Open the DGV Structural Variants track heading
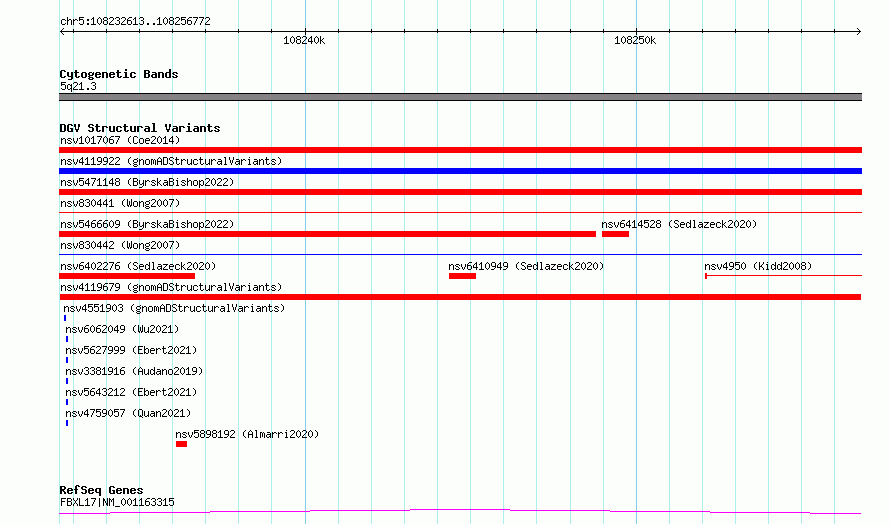 pos(140,128)
